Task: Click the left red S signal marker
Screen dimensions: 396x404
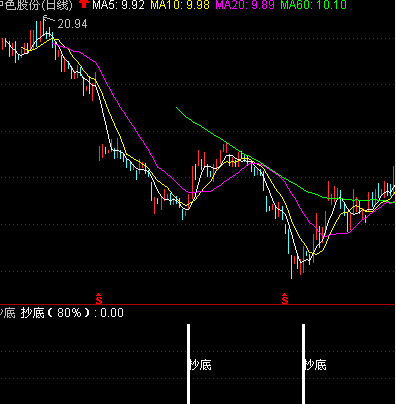Action: 99,299
